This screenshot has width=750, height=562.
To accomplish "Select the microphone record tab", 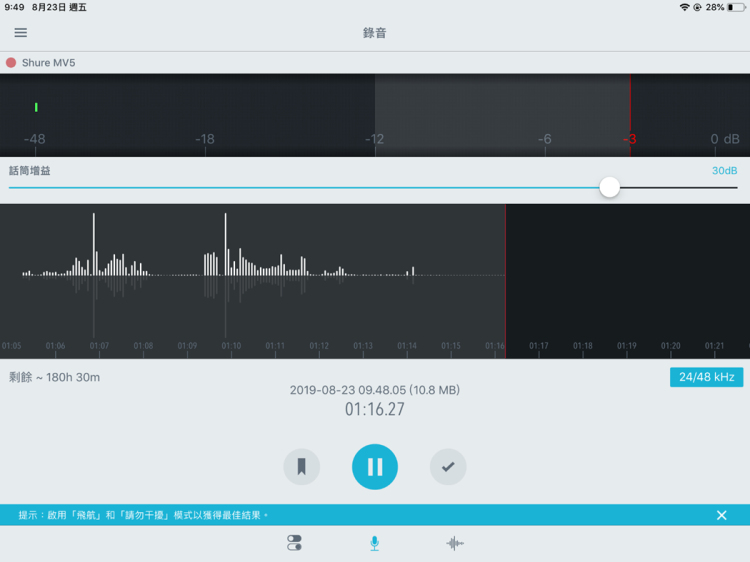I will pyautogui.click(x=375, y=543).
